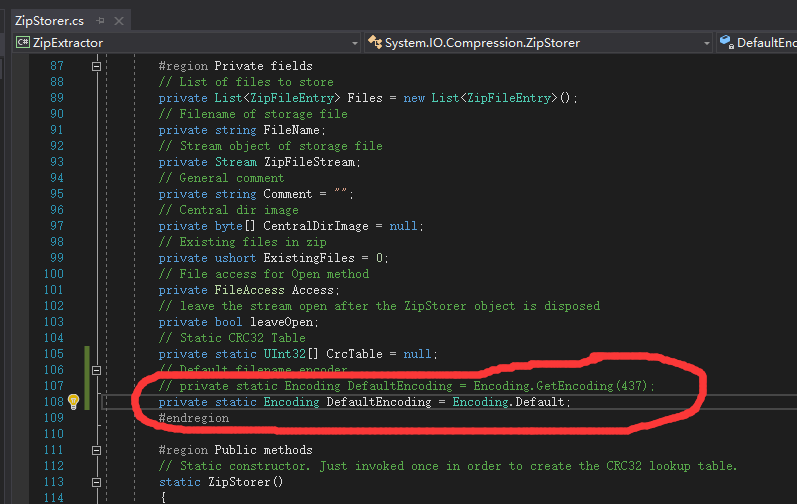797x504 pixels.
Task: Click the '// leave the stream open' comment
Action: pos(379,306)
